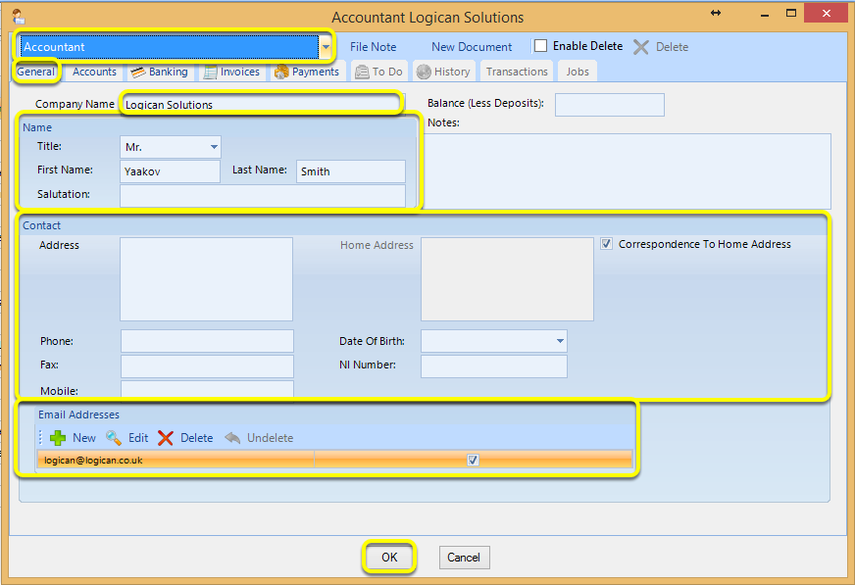Tick the Enable Delete checkbox
855x585 pixels.
tap(540, 46)
